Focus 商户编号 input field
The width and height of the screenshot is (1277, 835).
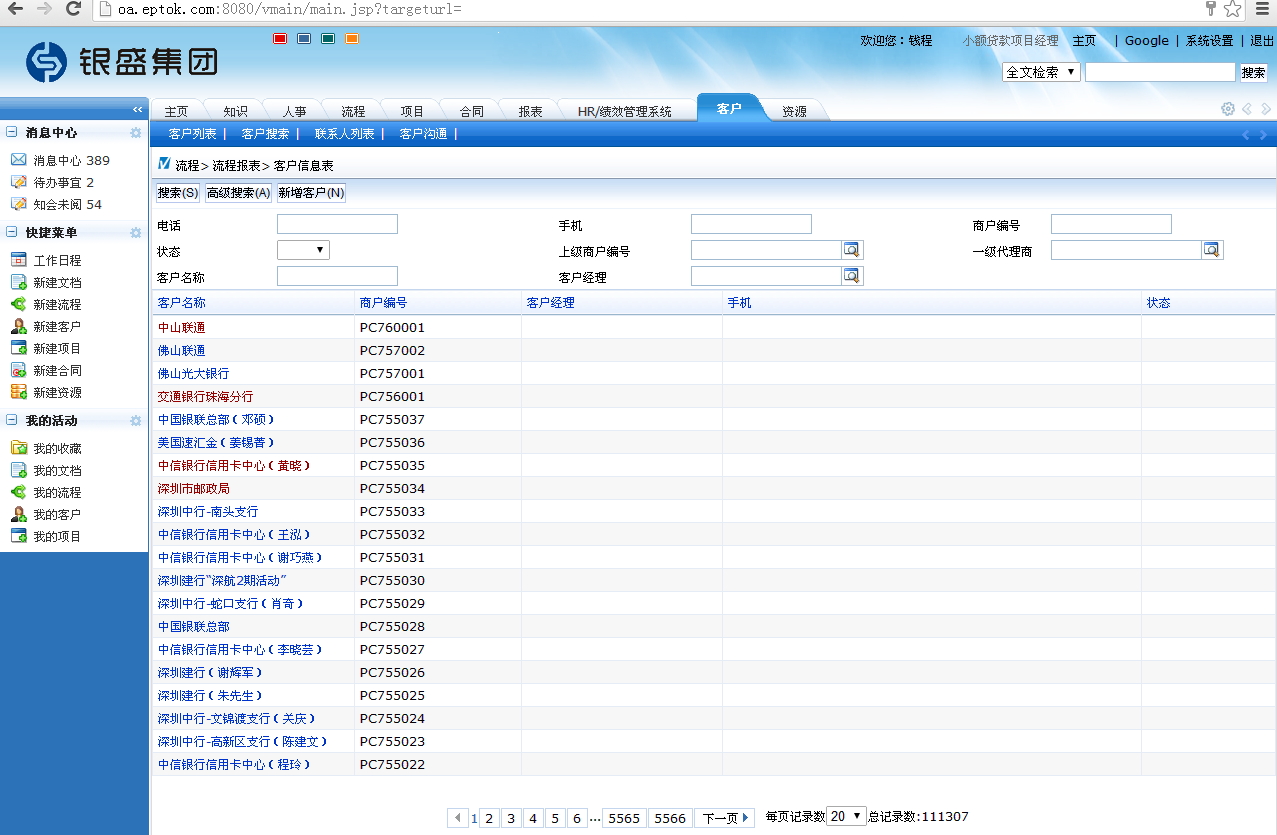point(1111,224)
